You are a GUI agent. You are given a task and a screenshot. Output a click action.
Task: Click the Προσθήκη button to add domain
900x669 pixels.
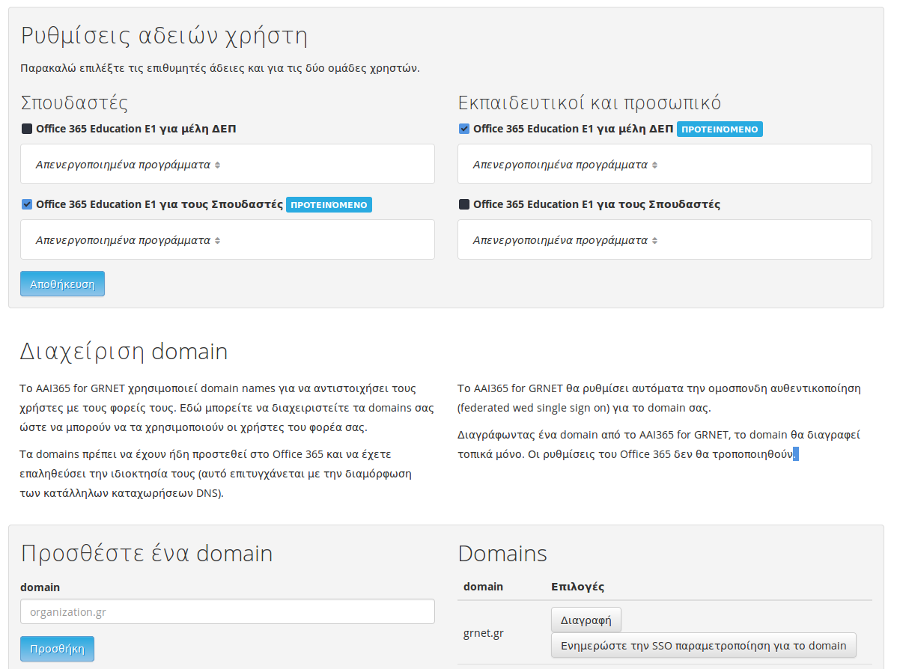(x=57, y=649)
